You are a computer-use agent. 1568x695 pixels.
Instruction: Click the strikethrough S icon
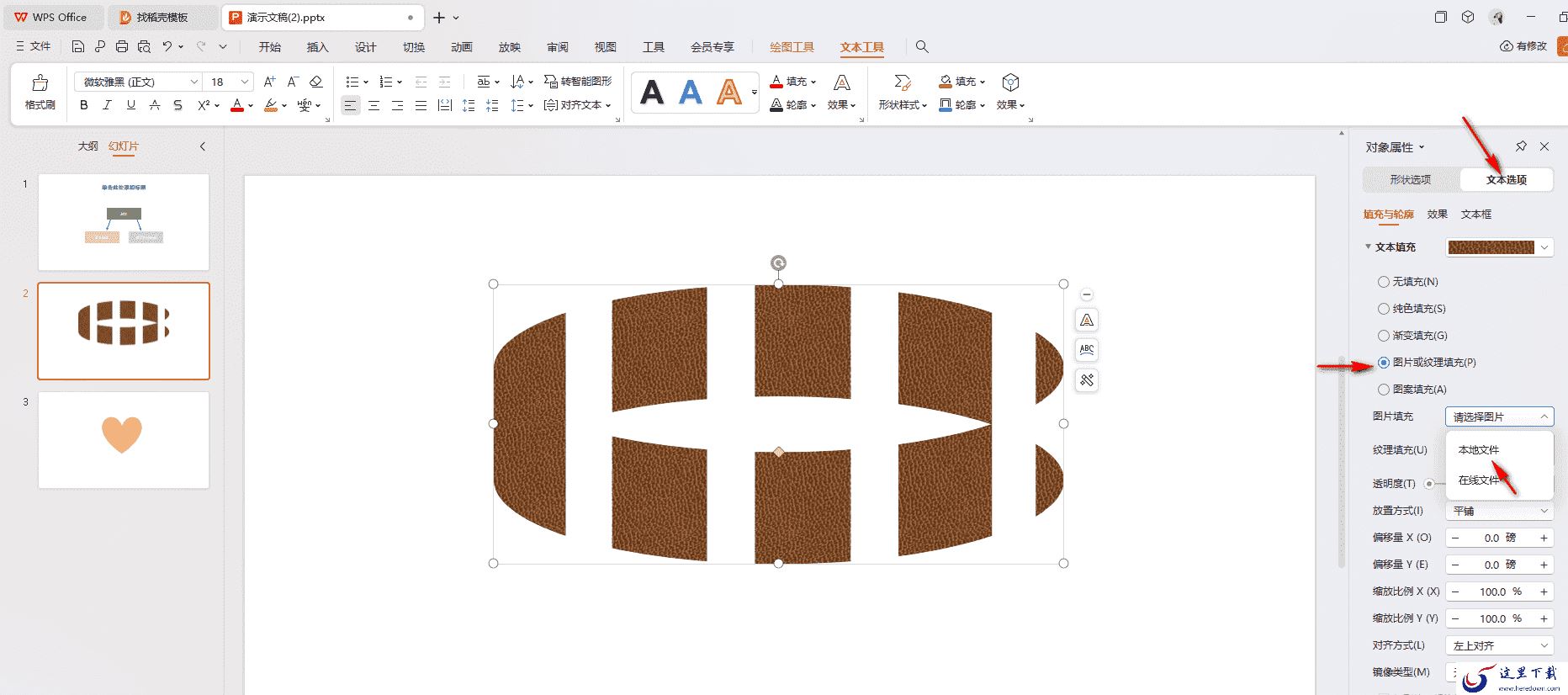click(177, 105)
